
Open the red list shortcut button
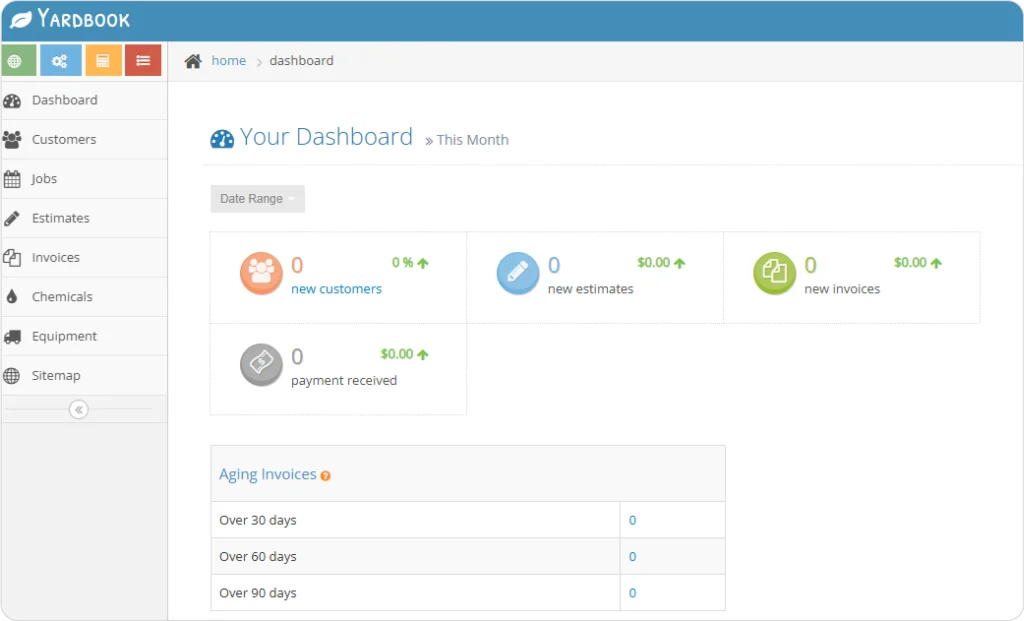point(143,61)
